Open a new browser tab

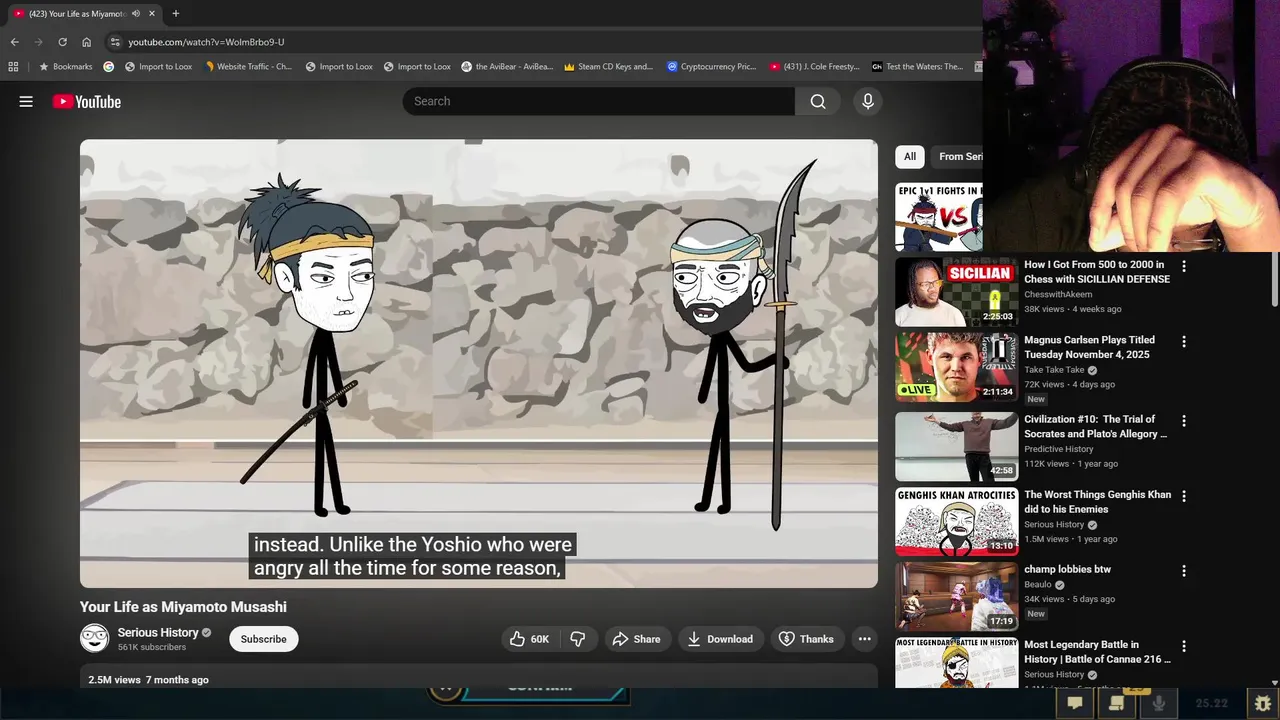176,13
